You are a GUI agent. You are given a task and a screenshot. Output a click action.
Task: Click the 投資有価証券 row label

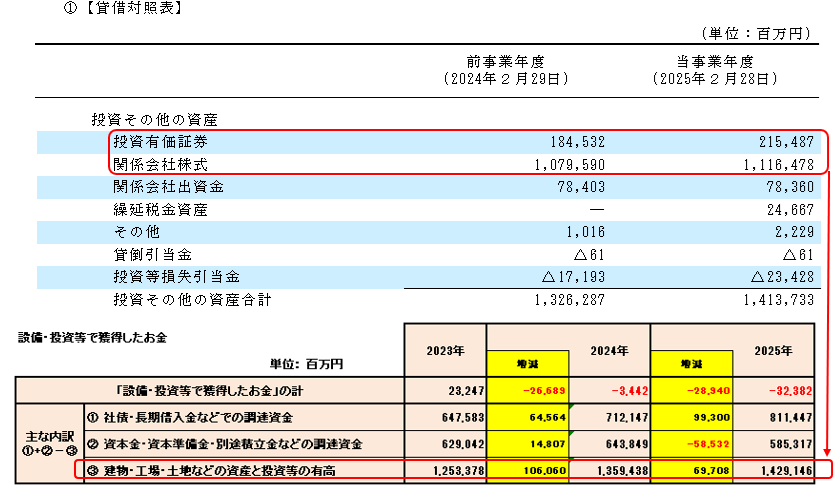161,142
